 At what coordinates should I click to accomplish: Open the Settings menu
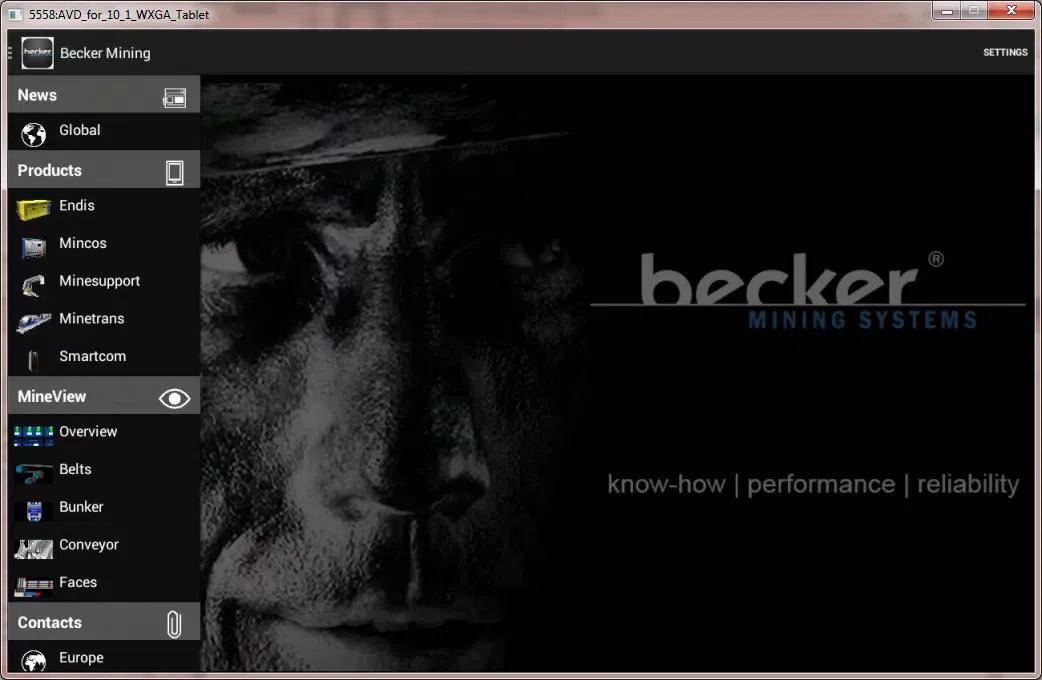click(1005, 52)
